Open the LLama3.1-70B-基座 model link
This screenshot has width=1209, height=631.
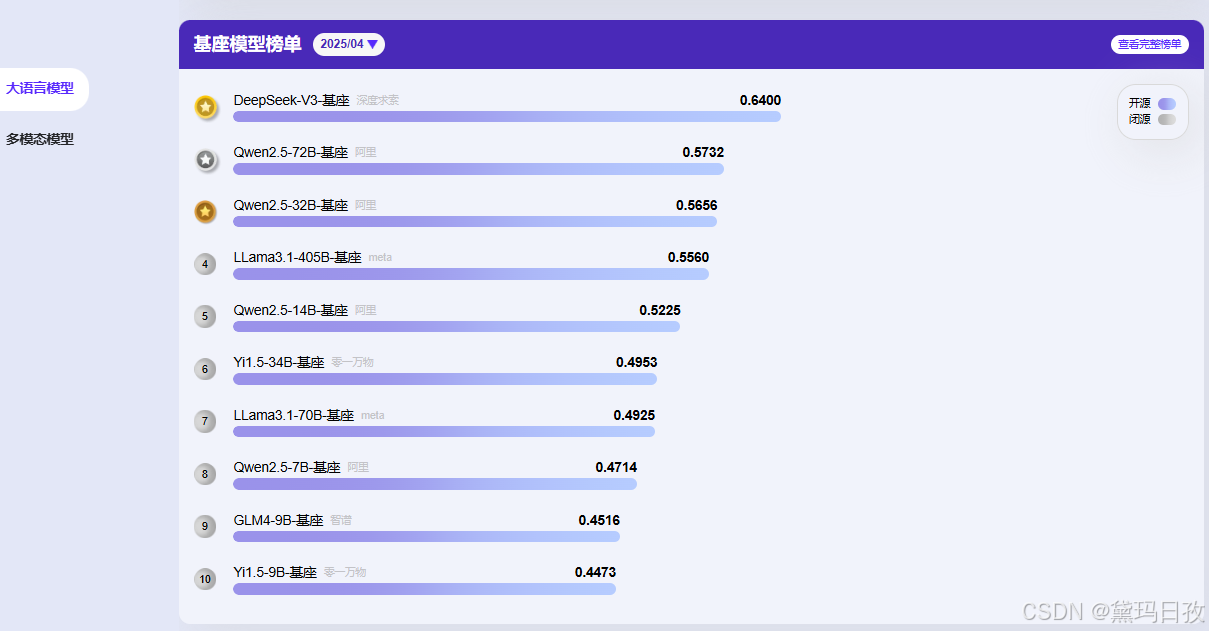tap(294, 415)
